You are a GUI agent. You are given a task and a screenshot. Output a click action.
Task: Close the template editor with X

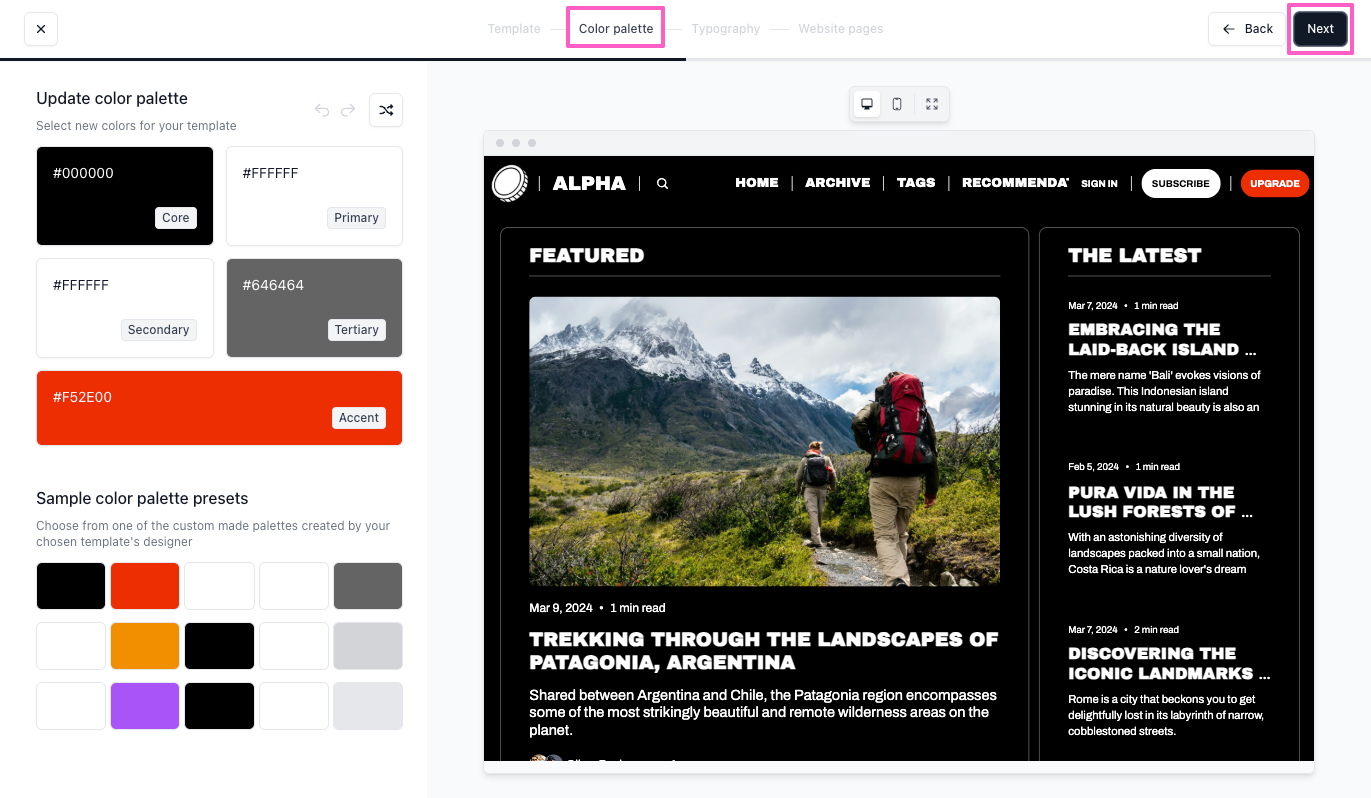(41, 29)
